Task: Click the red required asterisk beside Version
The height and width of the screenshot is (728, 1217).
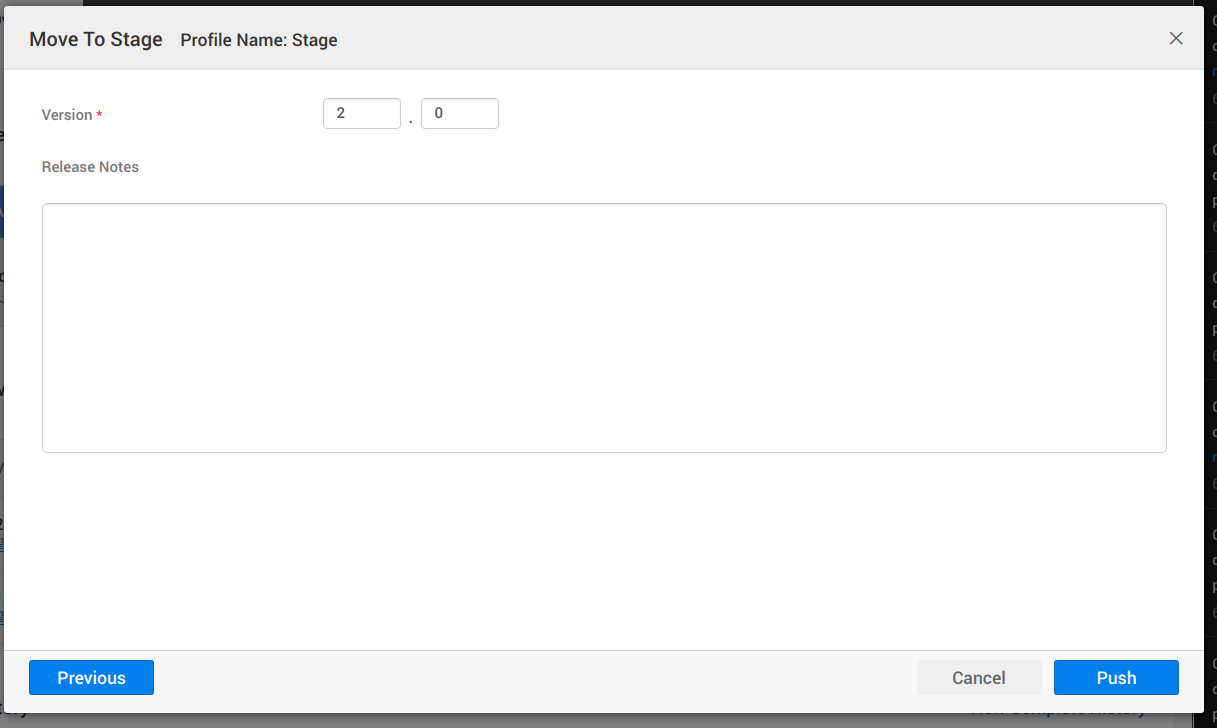Action: [x=99, y=116]
